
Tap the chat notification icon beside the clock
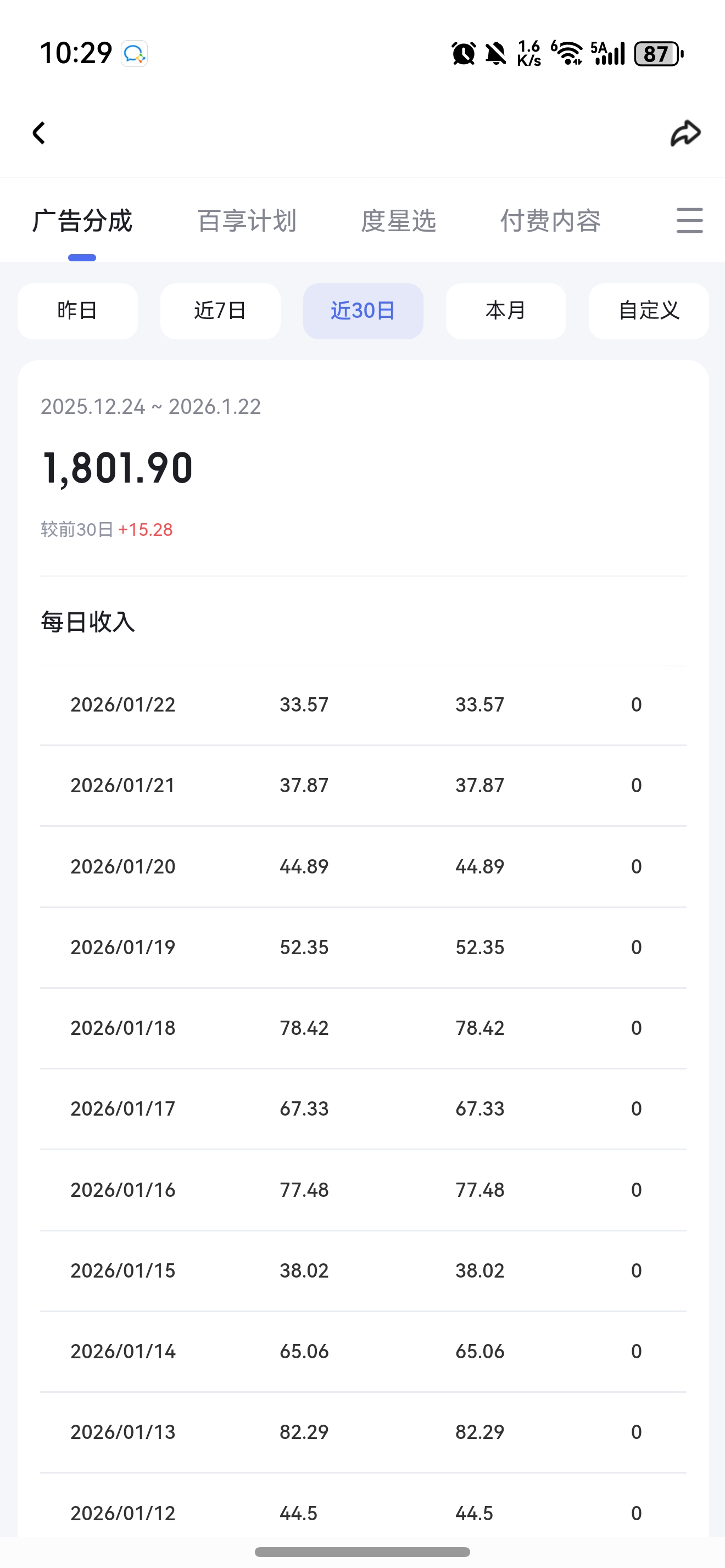pos(134,54)
